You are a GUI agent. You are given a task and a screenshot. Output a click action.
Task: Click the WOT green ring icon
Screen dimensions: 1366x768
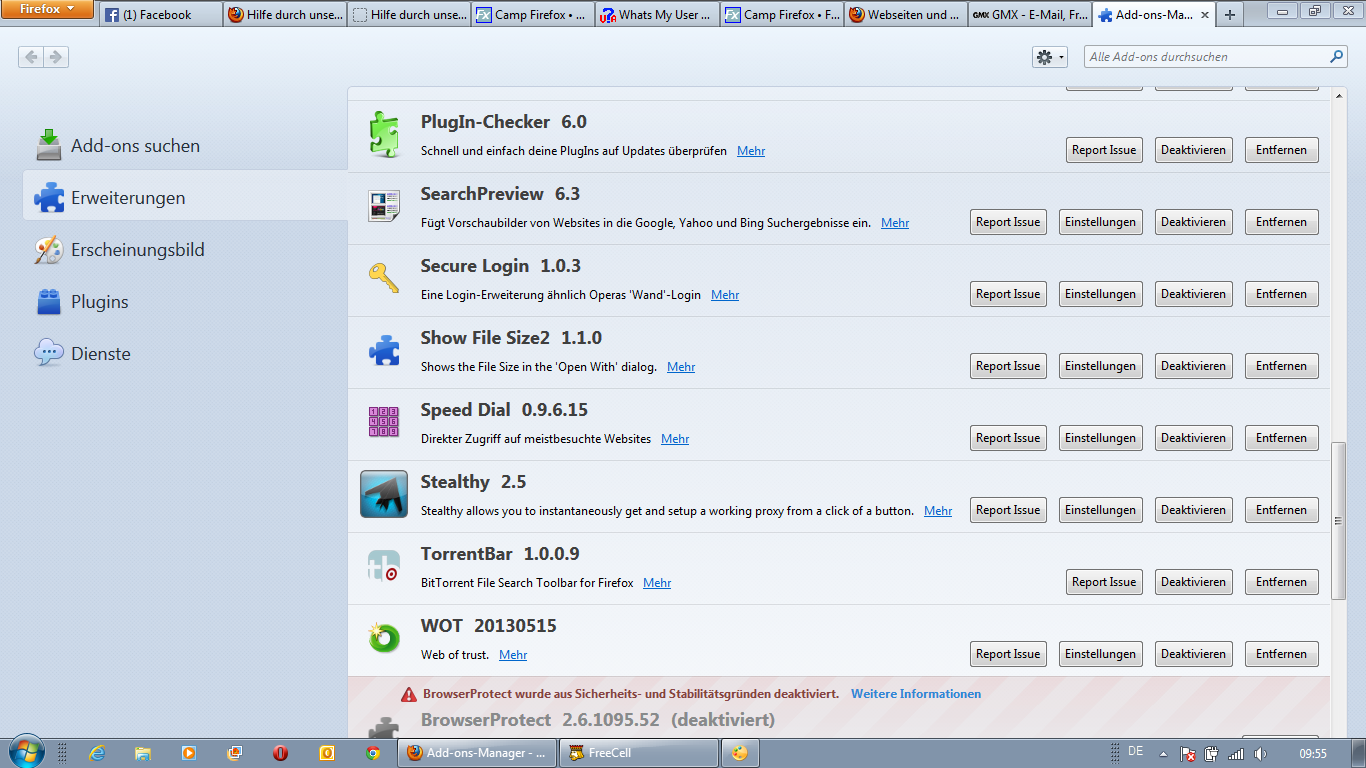point(384,638)
